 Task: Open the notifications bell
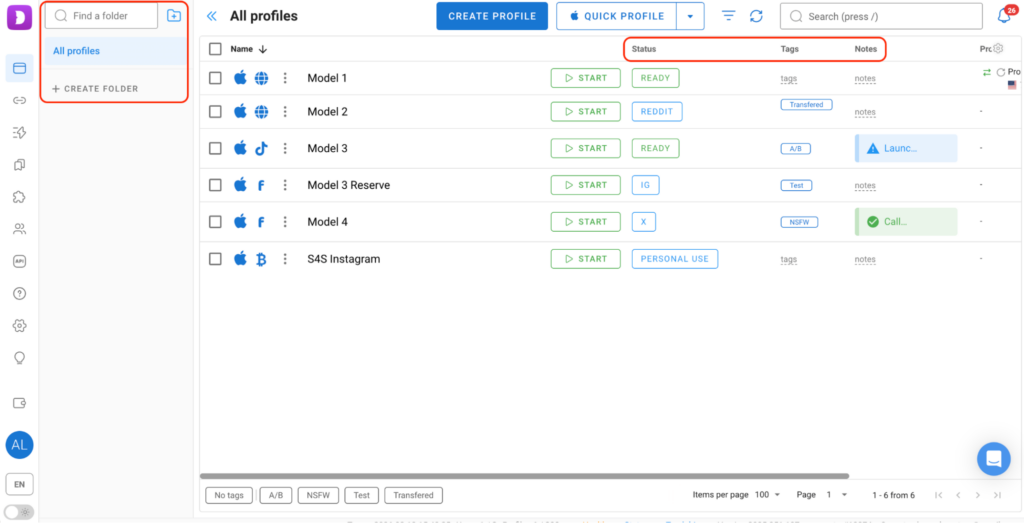[1004, 16]
